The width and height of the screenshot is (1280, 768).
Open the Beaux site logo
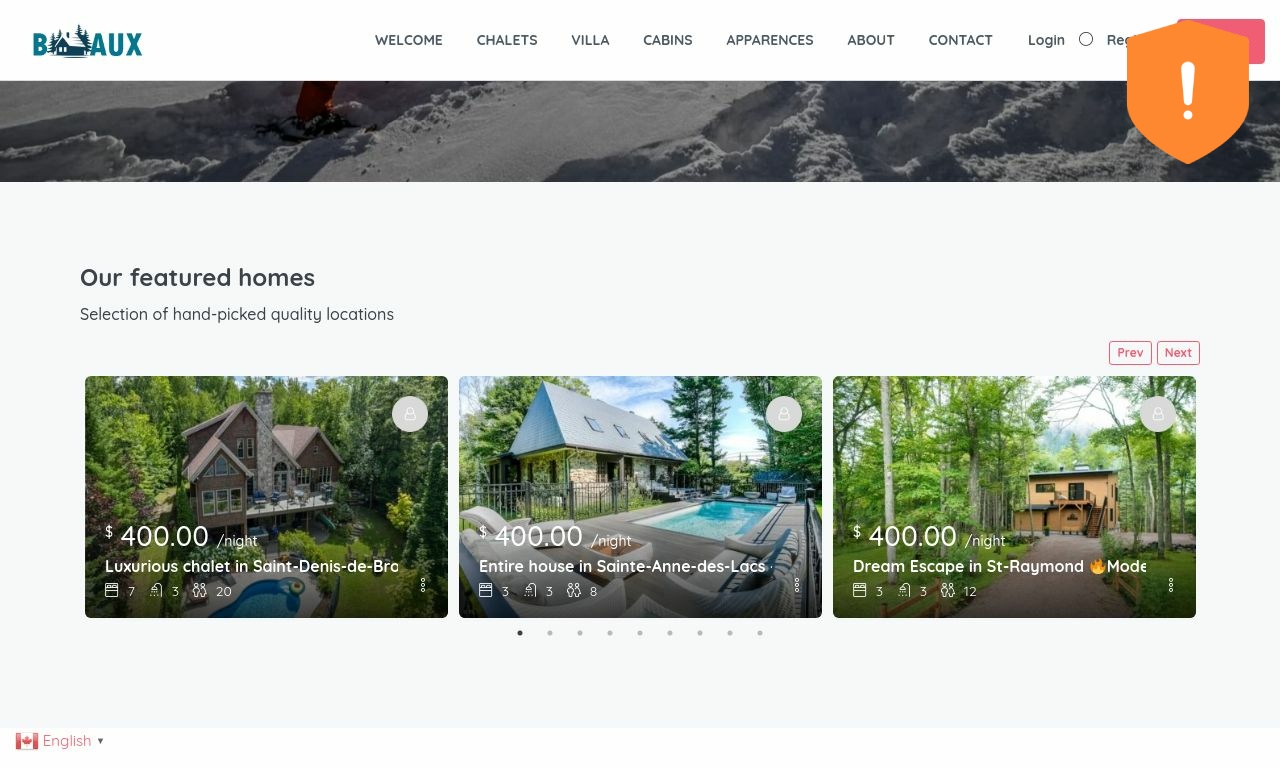click(88, 42)
